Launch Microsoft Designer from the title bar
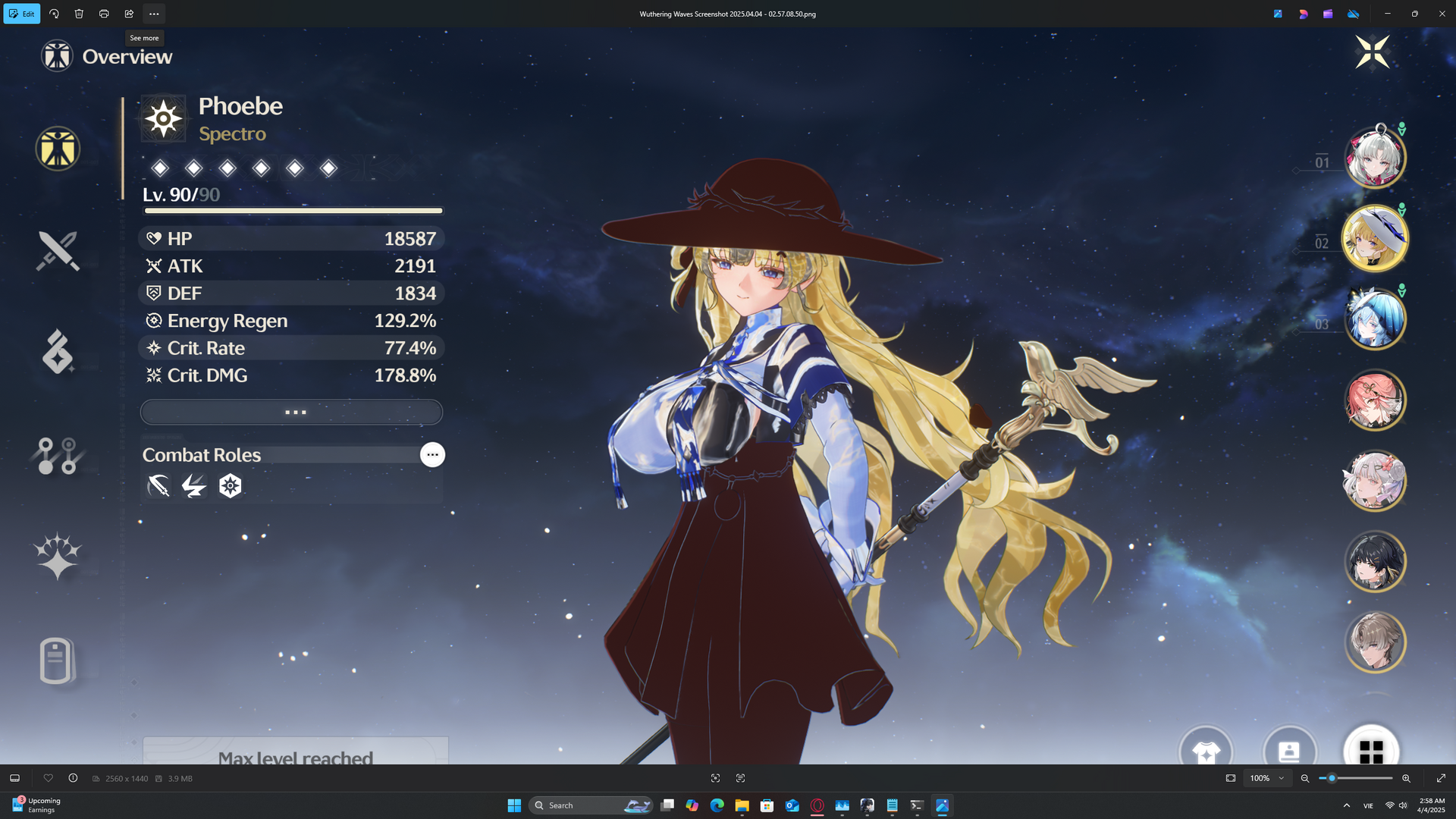Screen dimensions: 1456x819 pyautogui.click(x=1303, y=14)
